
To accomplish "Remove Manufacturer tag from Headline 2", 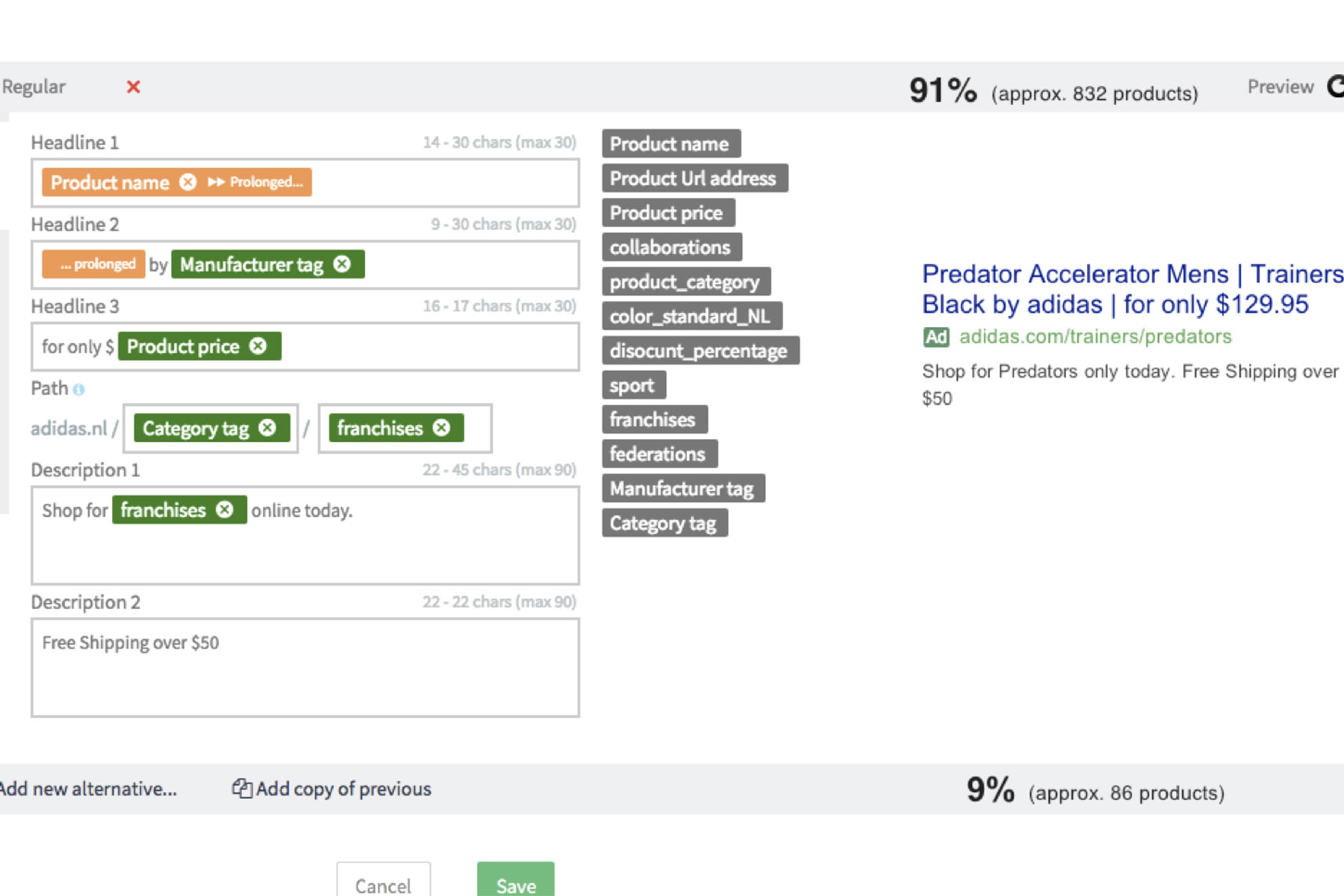I will click(342, 264).
